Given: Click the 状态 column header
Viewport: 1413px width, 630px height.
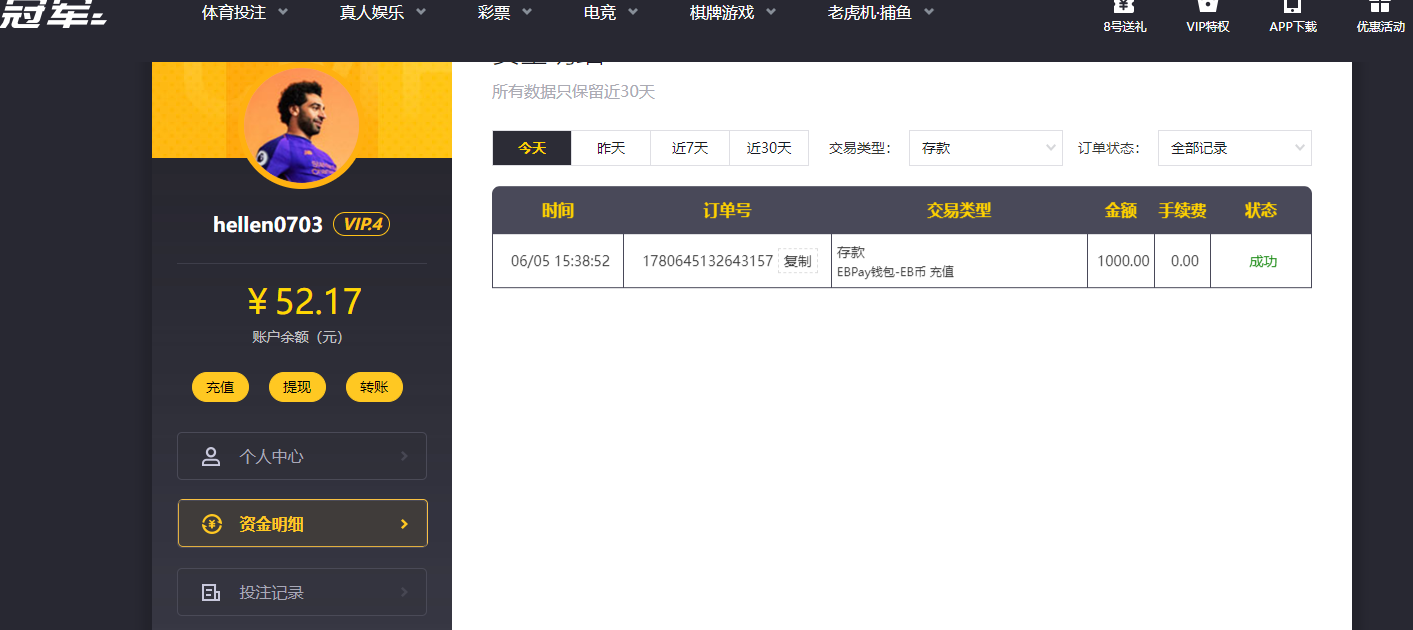Looking at the screenshot, I should pyautogui.click(x=1261, y=211).
